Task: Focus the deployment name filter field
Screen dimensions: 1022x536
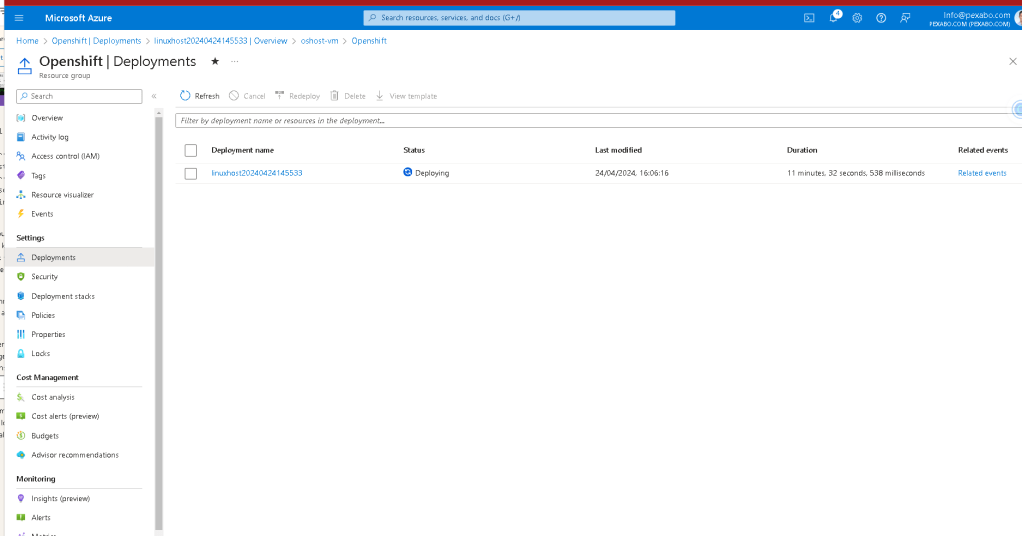Action: tap(596, 121)
